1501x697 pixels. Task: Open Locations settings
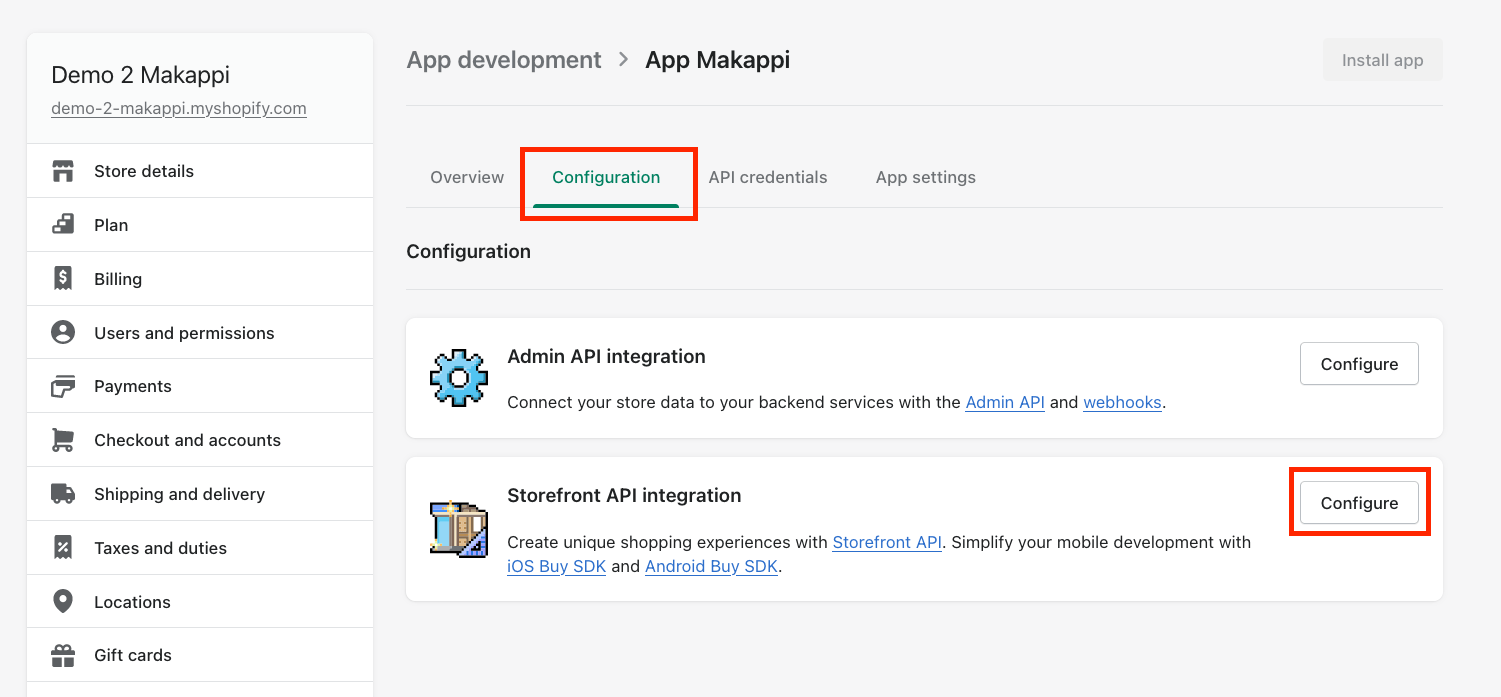tap(200, 602)
